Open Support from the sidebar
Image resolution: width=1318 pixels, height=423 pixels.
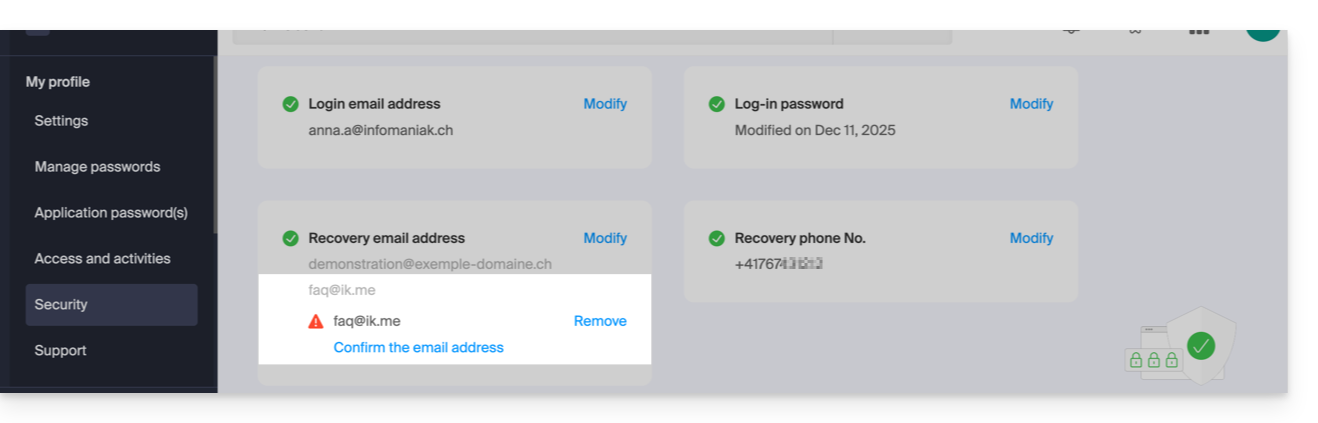click(x=60, y=351)
